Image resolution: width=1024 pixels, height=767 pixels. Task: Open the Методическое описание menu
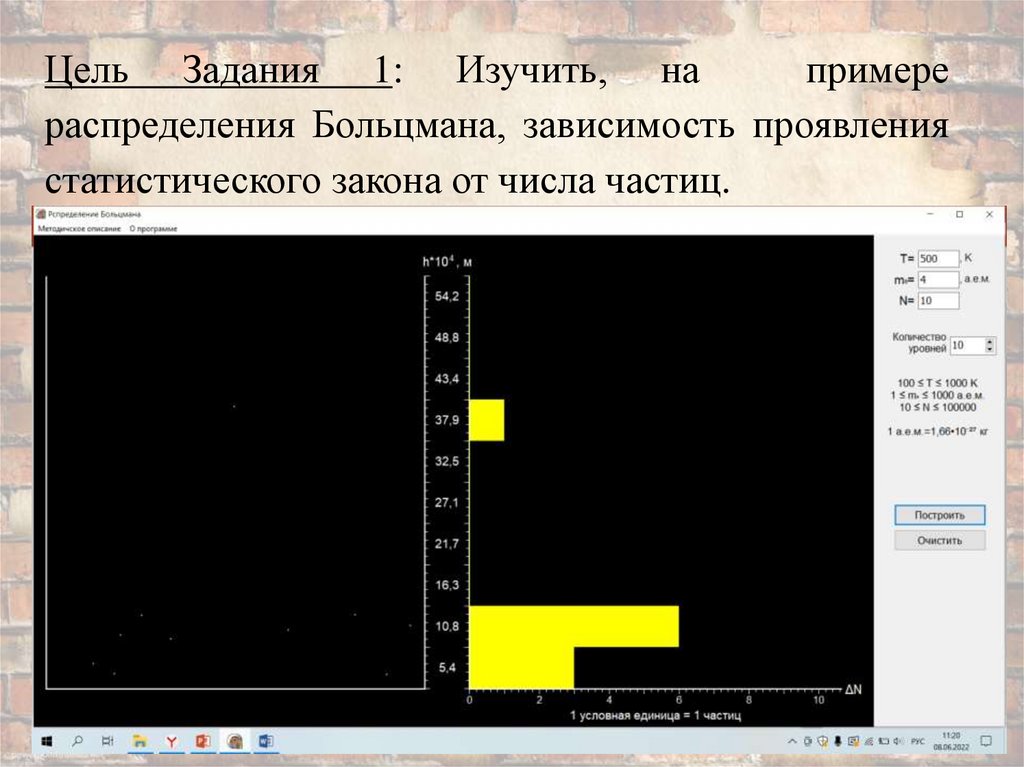pyautogui.click(x=79, y=229)
